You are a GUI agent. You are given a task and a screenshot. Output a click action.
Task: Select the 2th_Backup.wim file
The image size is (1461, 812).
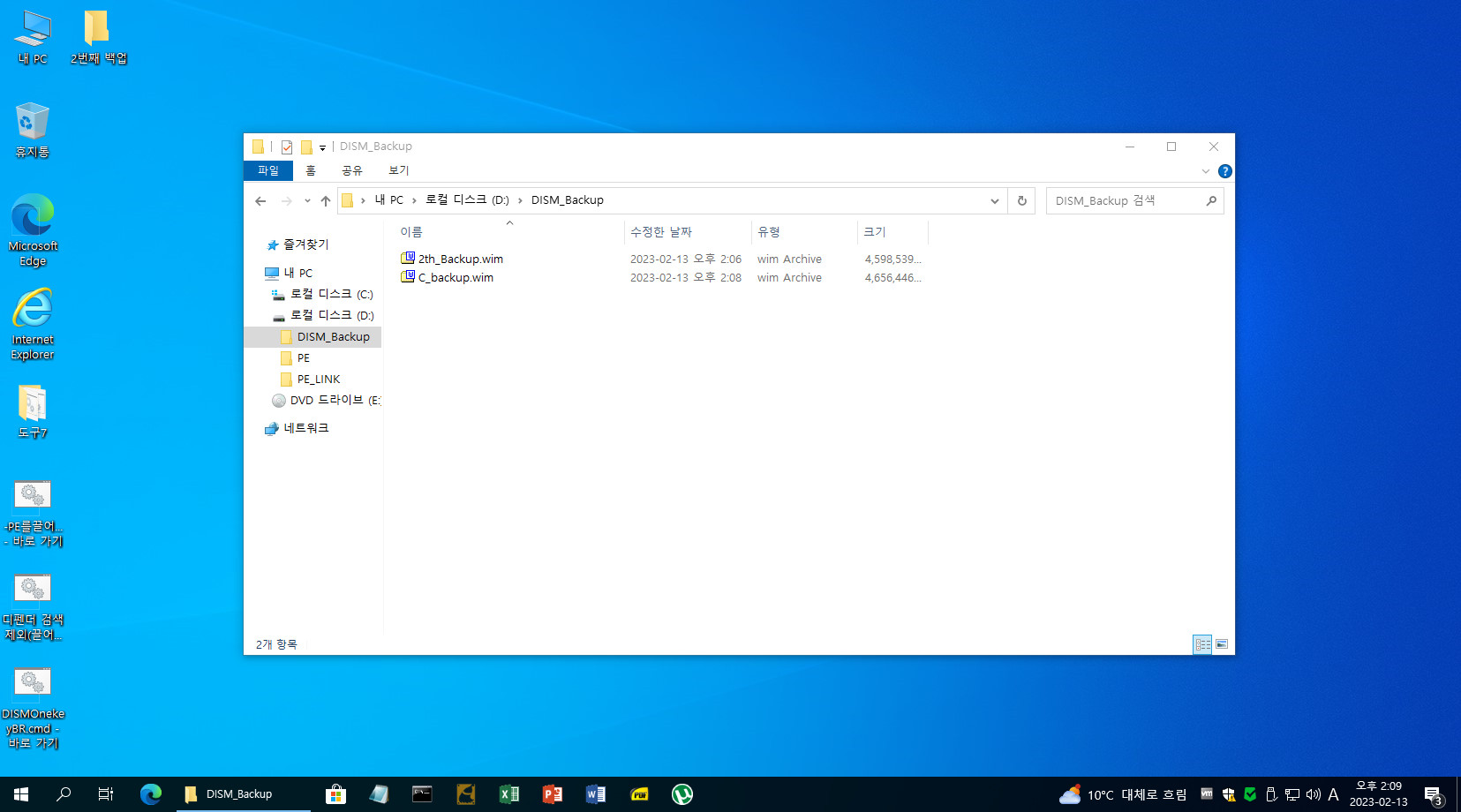pyautogui.click(x=460, y=259)
